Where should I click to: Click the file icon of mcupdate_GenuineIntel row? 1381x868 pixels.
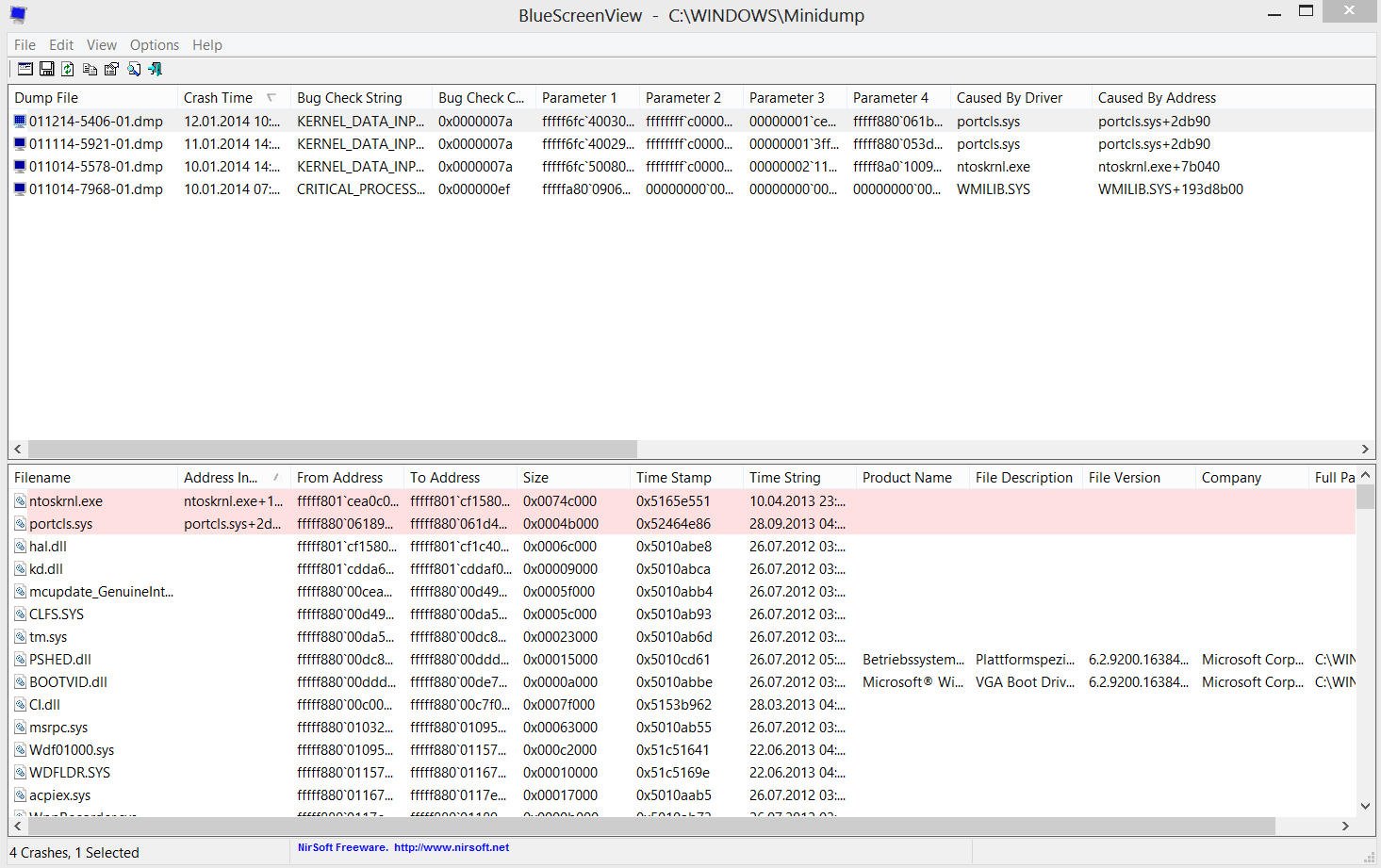[20, 591]
